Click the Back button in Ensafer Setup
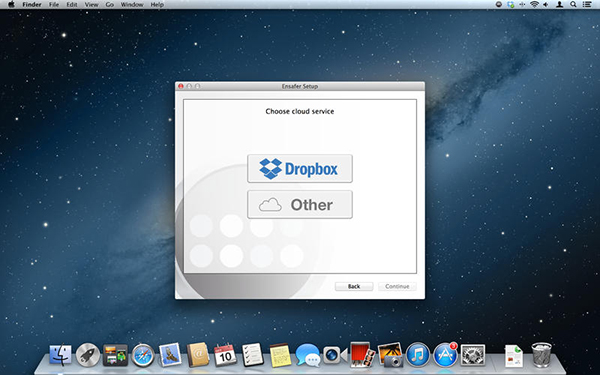This screenshot has width=600, height=375. point(354,286)
